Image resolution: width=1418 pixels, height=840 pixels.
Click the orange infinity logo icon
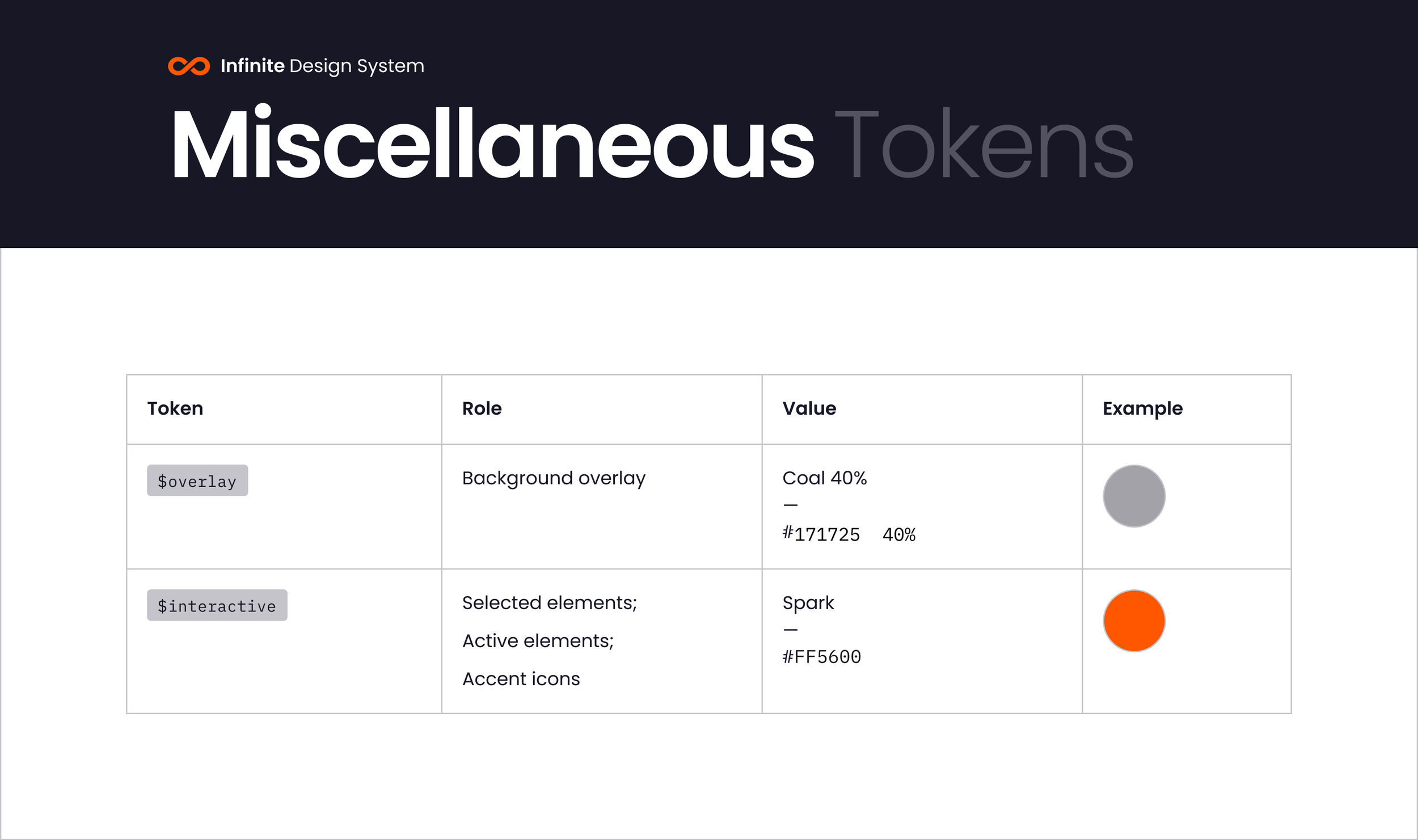189,66
